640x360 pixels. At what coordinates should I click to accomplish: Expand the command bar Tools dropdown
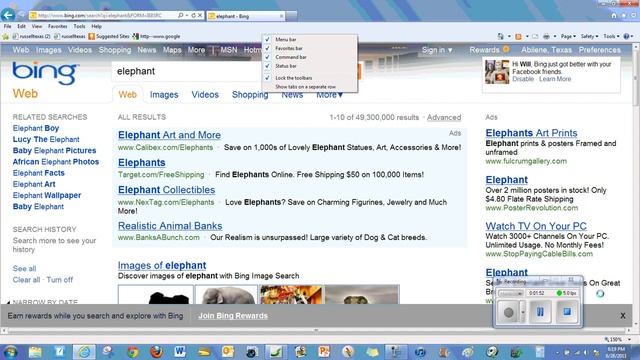[611, 36]
